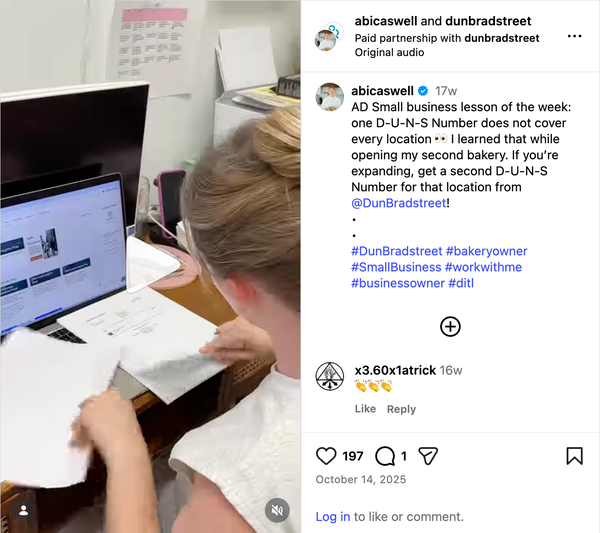Open the #SmallBusiness hashtag
600x533 pixels.
point(396,267)
